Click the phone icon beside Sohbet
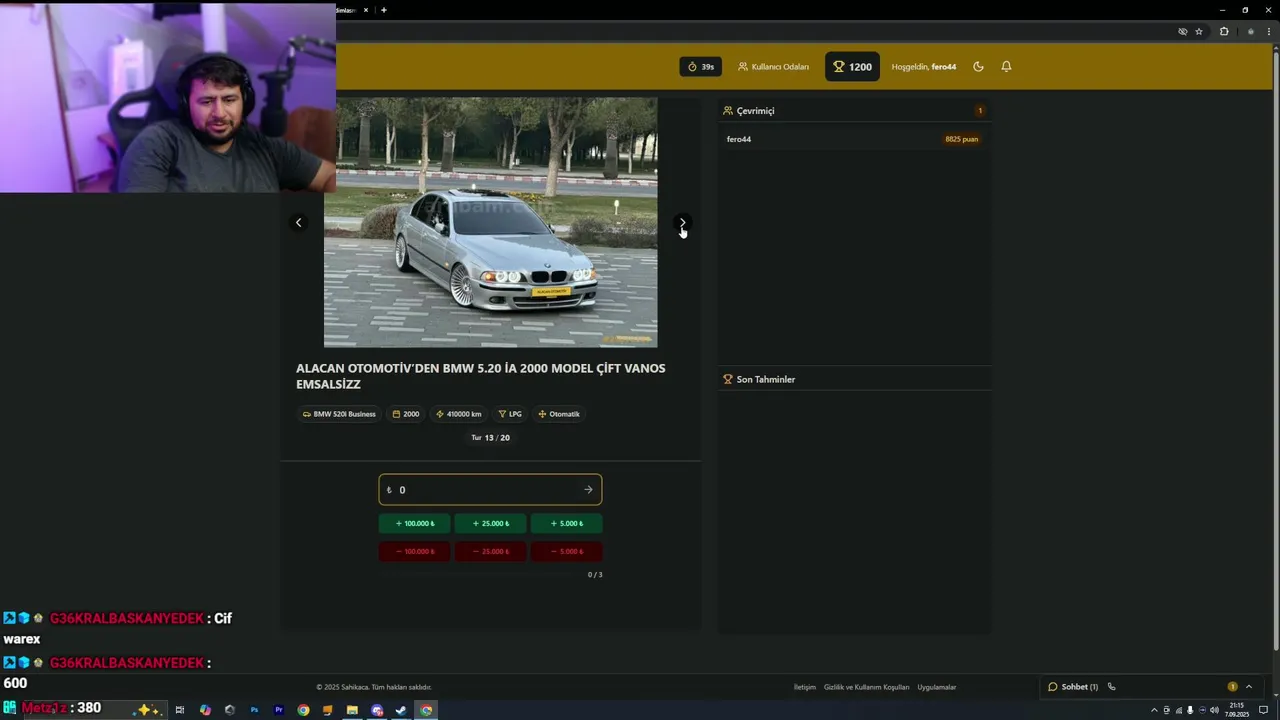Screen dimensions: 1280x720 [x=1111, y=687]
